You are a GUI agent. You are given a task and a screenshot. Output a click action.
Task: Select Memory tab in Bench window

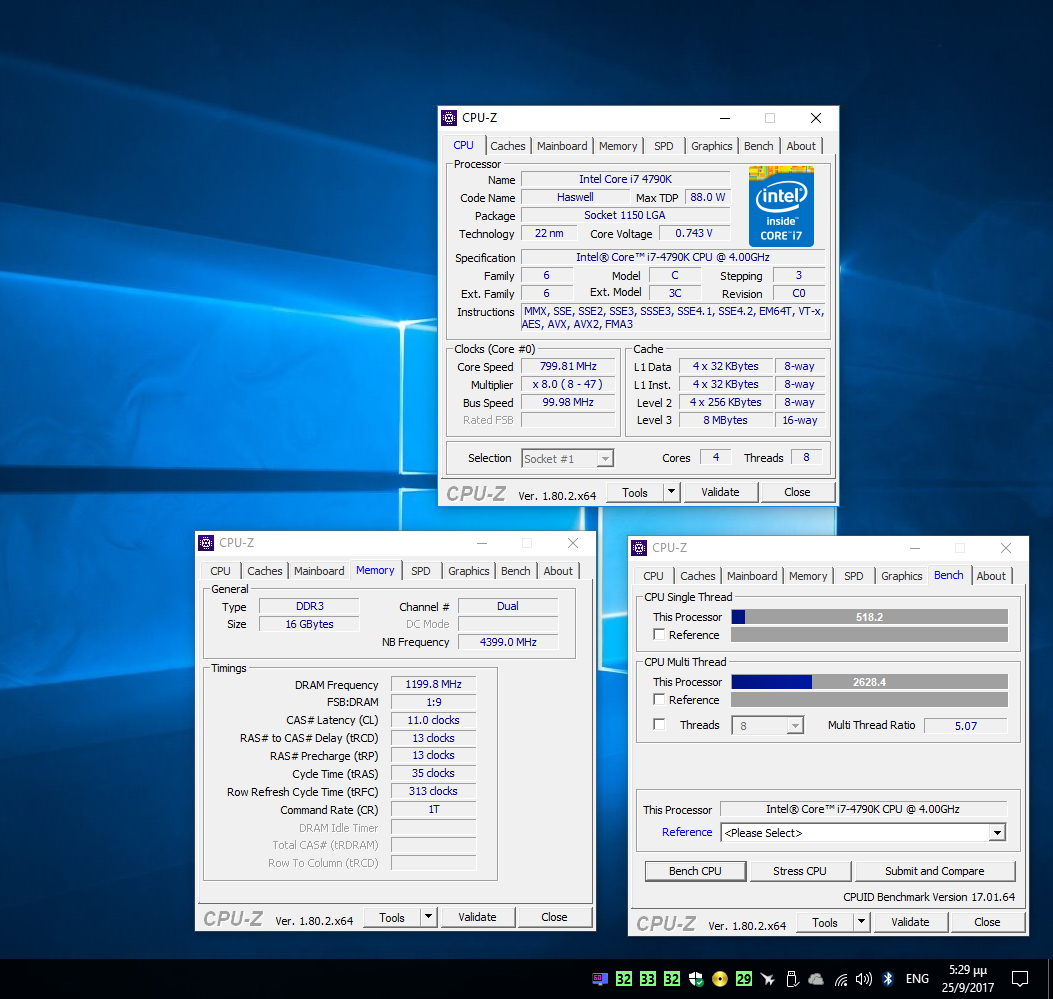(808, 576)
